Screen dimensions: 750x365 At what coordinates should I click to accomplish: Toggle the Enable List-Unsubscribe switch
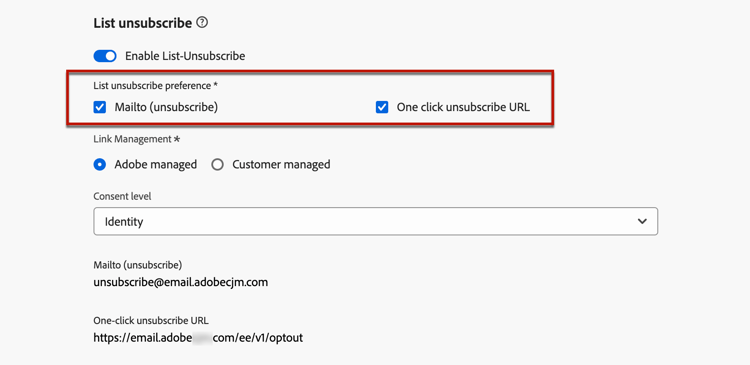(x=105, y=56)
